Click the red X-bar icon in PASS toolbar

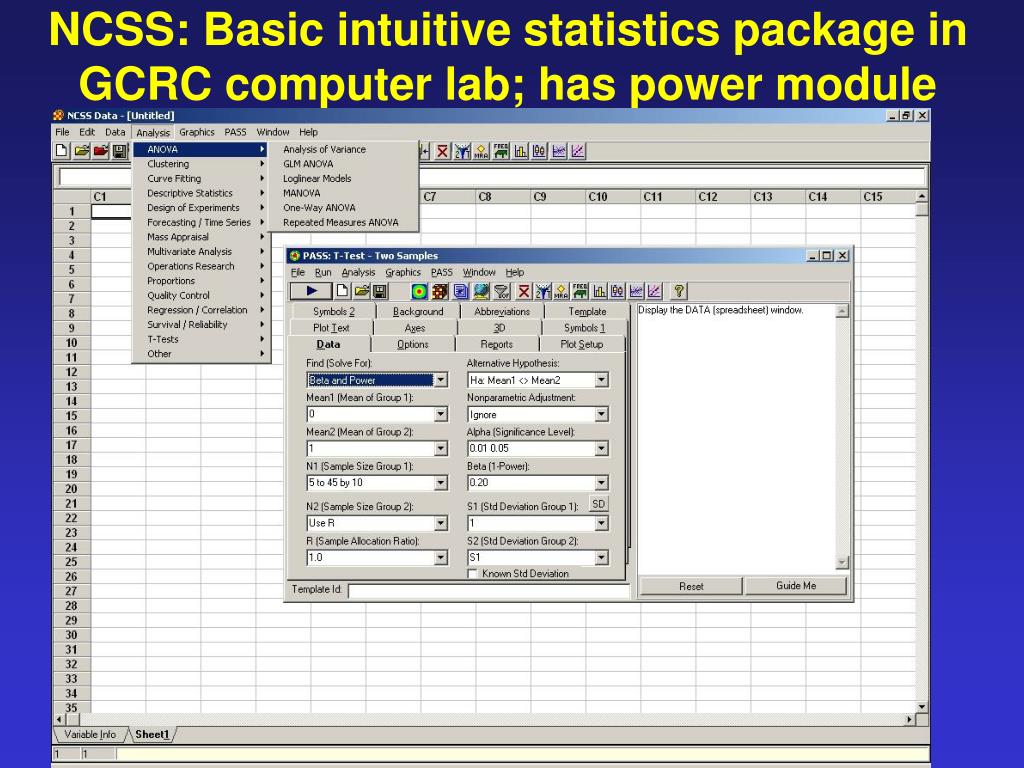click(x=523, y=291)
